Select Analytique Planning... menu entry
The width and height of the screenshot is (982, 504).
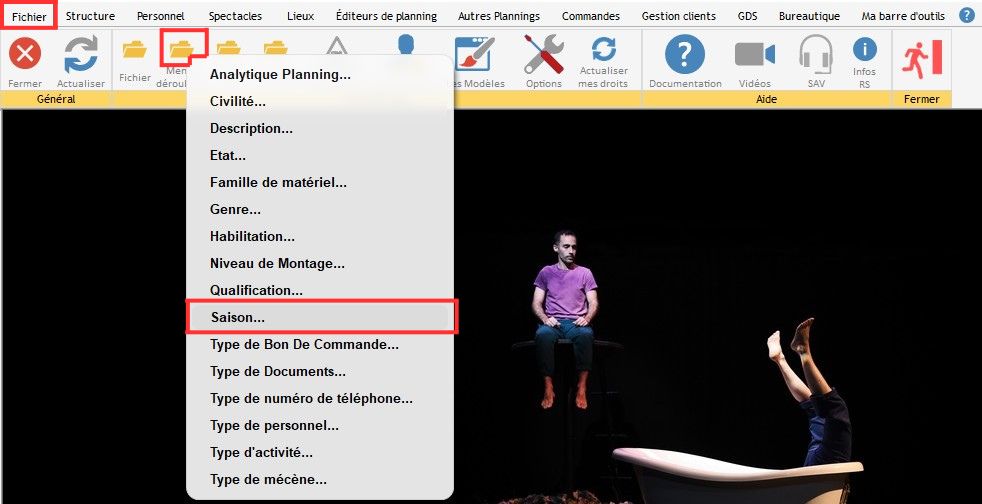pos(280,74)
